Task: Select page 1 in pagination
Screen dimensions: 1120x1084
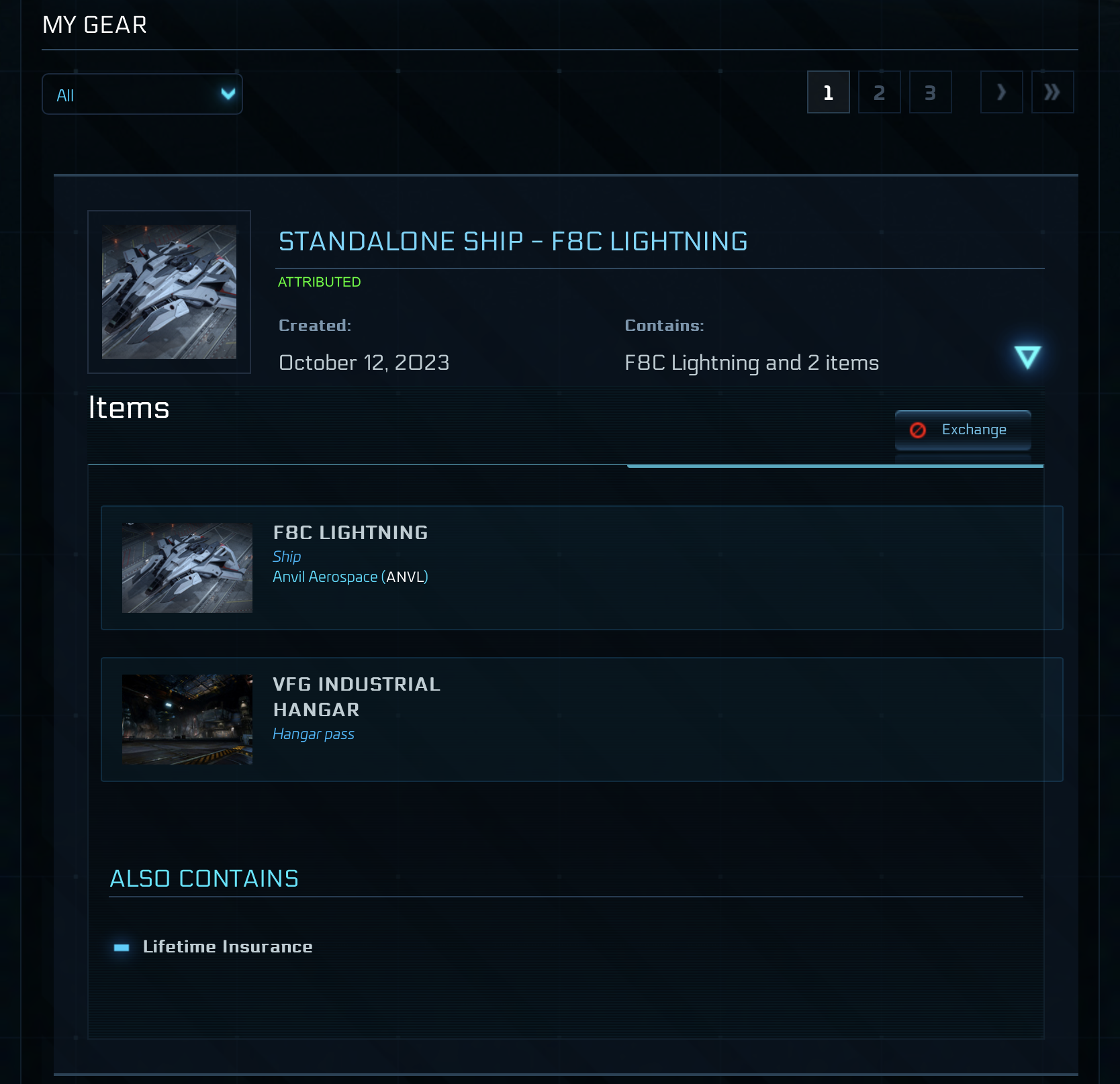Action: coord(828,92)
